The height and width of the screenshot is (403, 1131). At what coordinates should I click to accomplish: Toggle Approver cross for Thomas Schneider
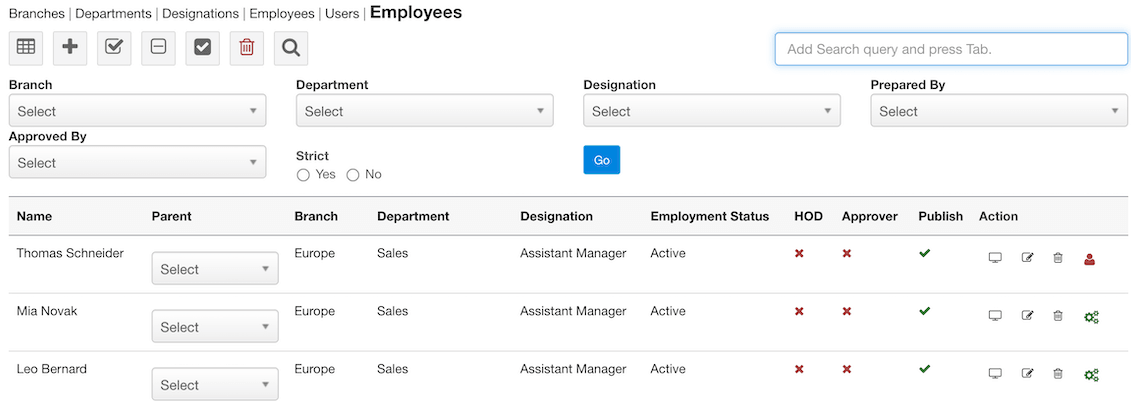pos(847,254)
